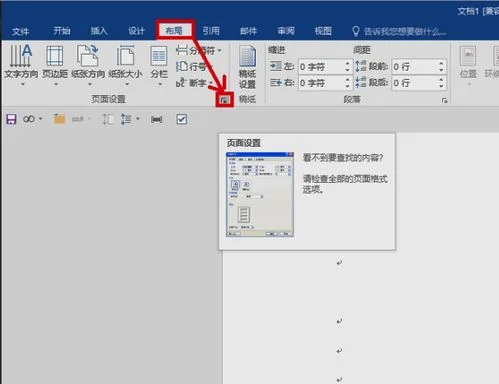Switch to the 引用 ribbon tab
The height and width of the screenshot is (384, 499).
pyautogui.click(x=211, y=31)
